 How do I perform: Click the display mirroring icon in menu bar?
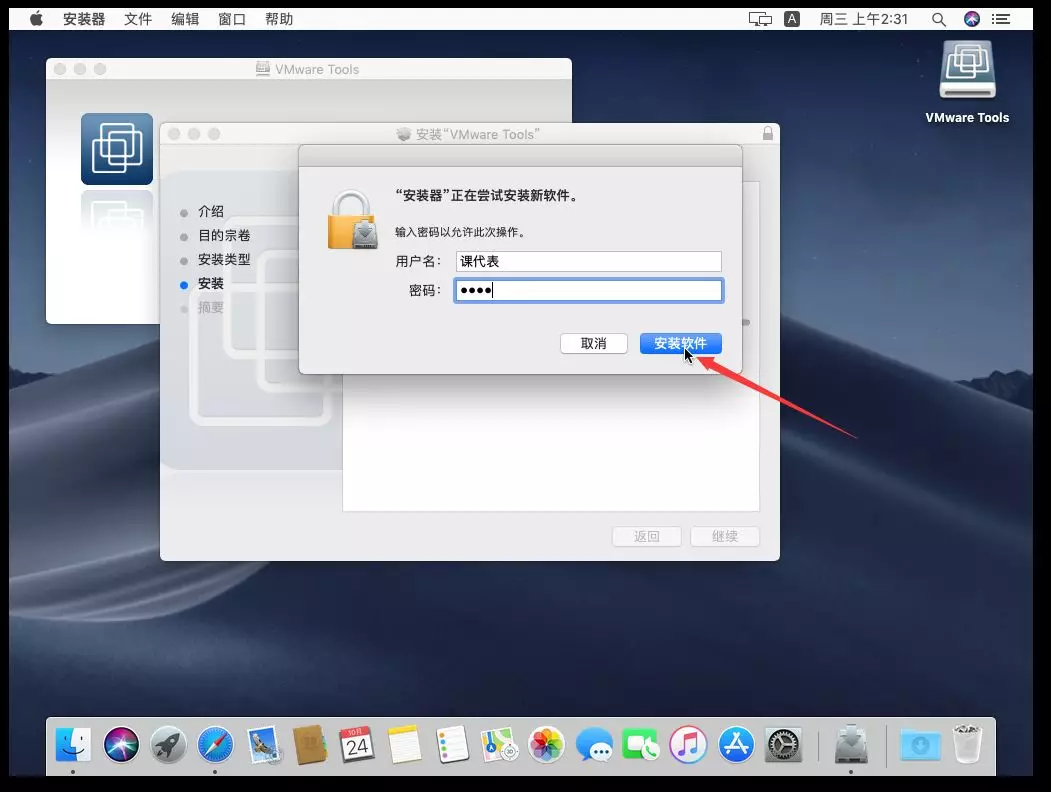[760, 19]
